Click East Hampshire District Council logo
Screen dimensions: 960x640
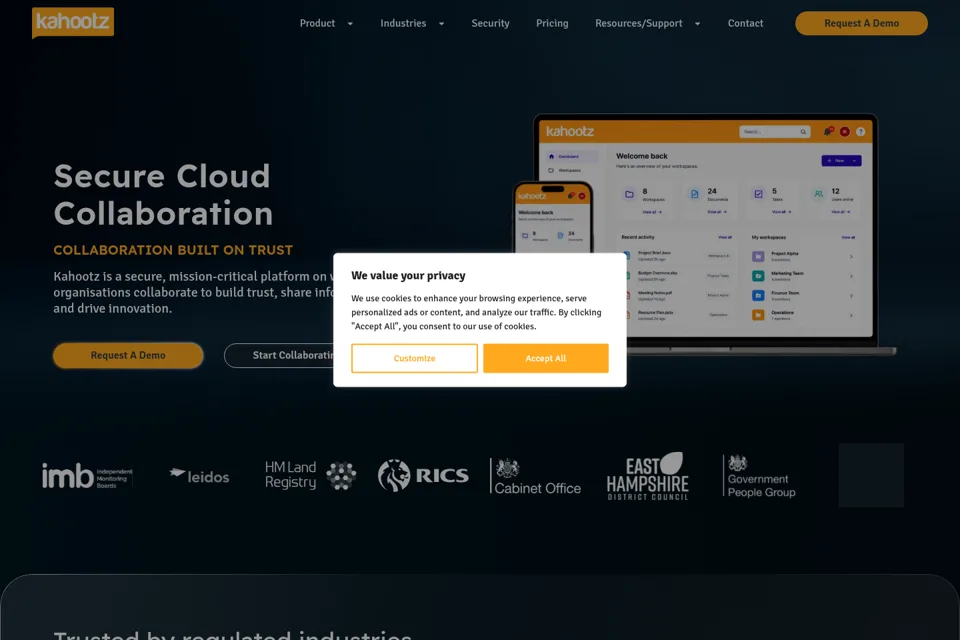click(648, 476)
